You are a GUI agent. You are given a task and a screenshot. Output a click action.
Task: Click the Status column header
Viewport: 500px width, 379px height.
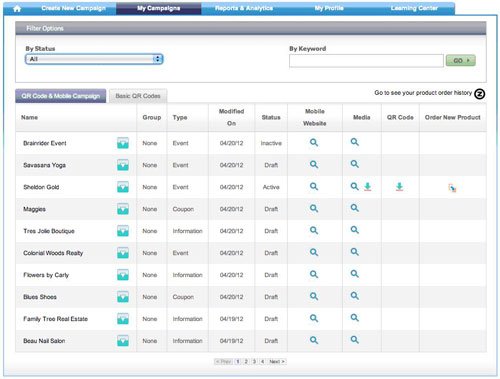click(x=271, y=117)
